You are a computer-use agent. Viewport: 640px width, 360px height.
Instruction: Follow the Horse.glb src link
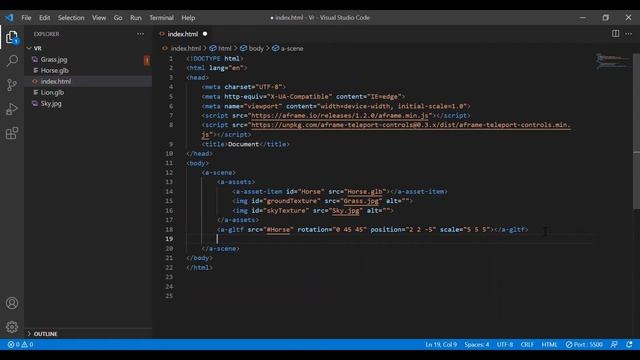(365, 191)
